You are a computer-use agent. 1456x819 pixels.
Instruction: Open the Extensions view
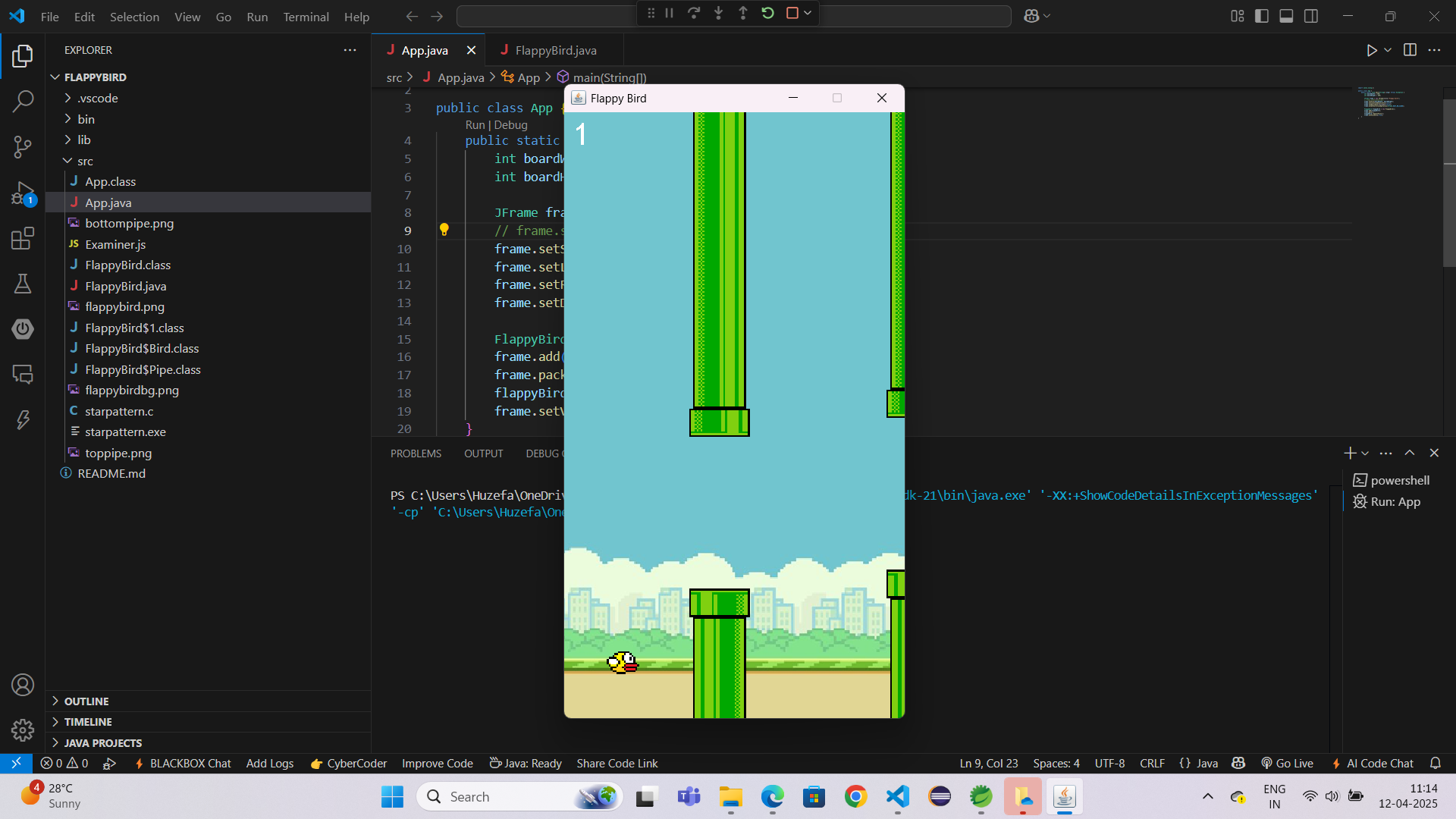[x=23, y=239]
